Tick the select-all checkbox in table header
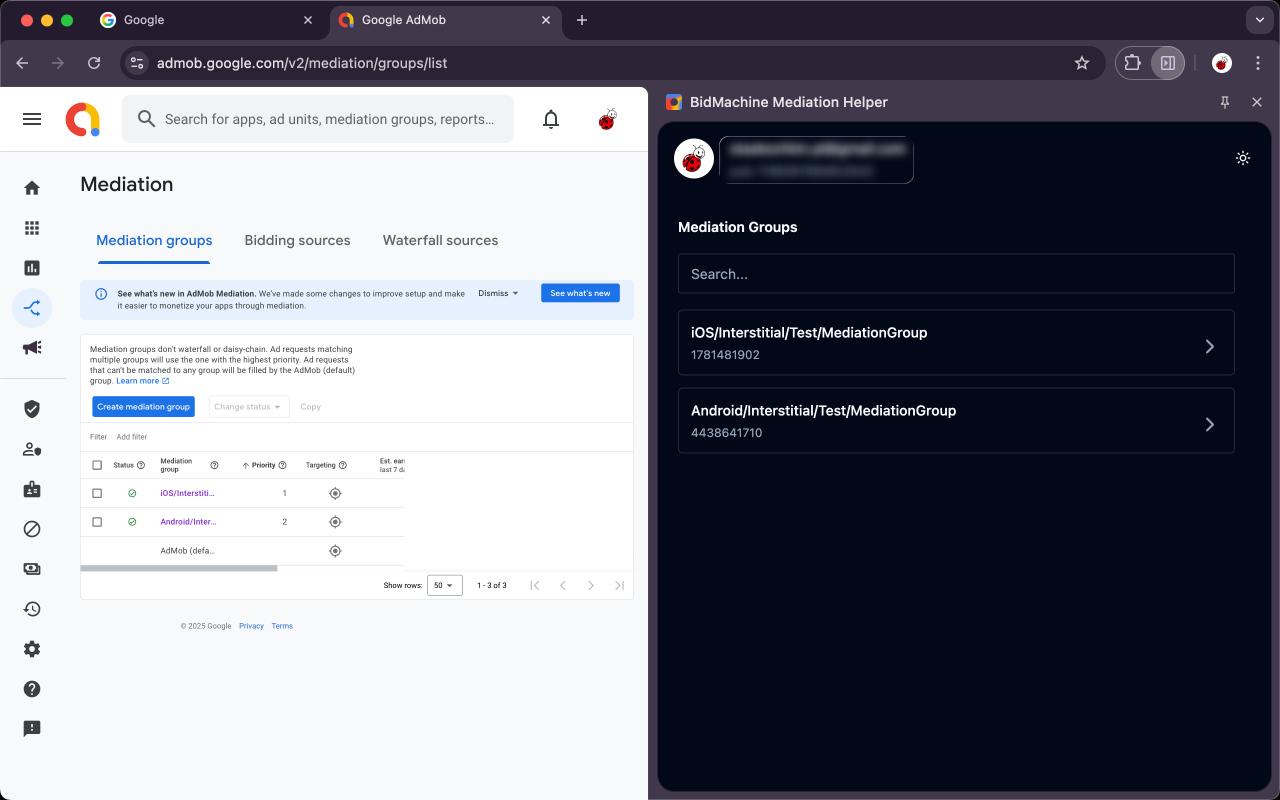1280x800 pixels. [x=97, y=465]
